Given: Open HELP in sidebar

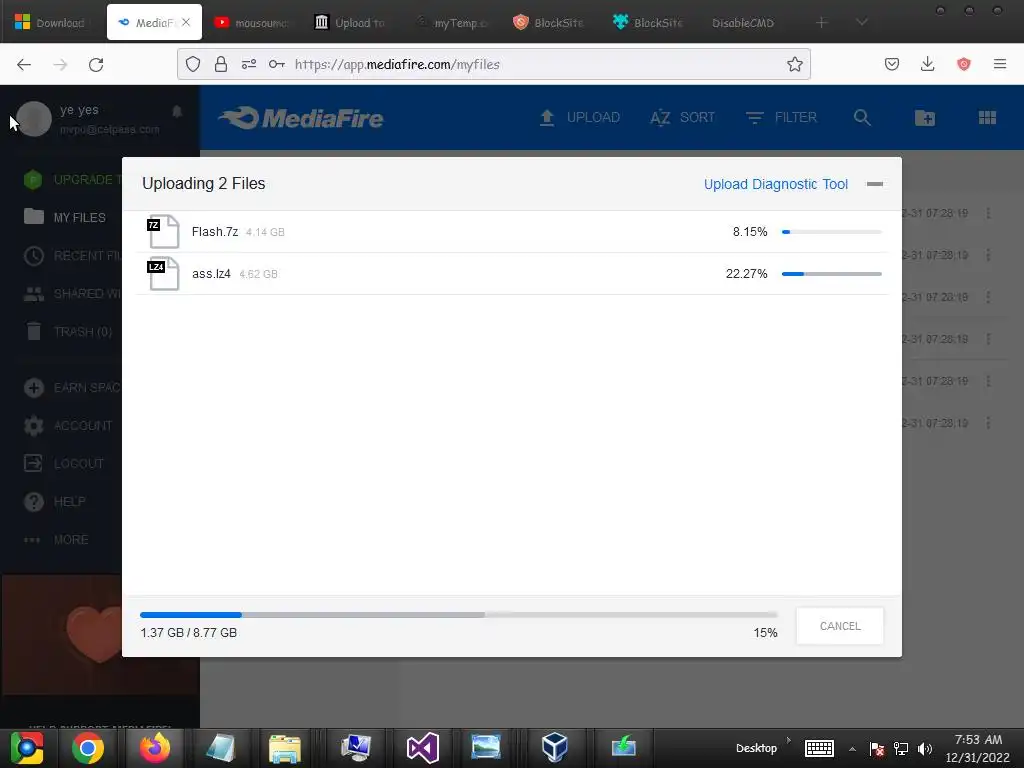Looking at the screenshot, I should pos(55,502).
